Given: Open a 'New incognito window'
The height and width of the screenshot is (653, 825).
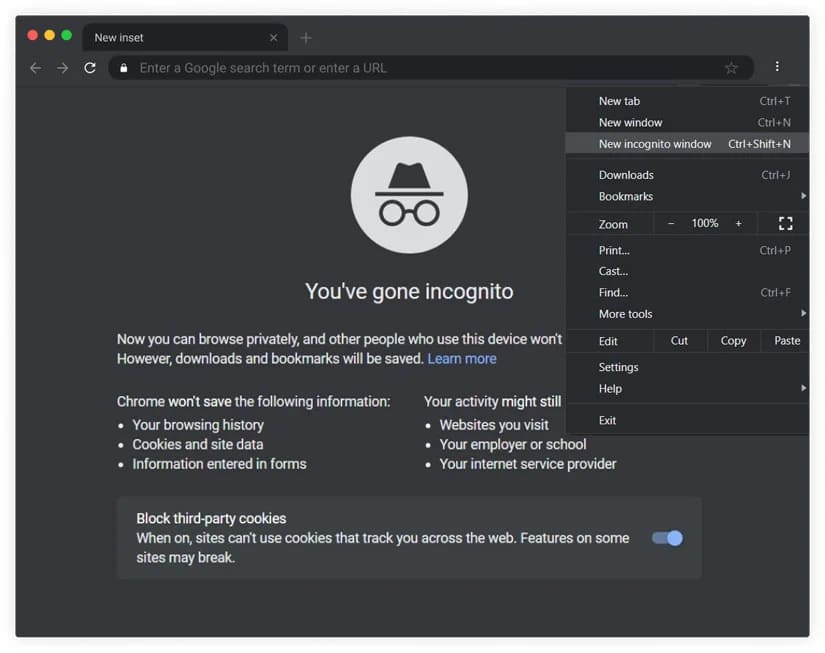Looking at the screenshot, I should [687, 144].
